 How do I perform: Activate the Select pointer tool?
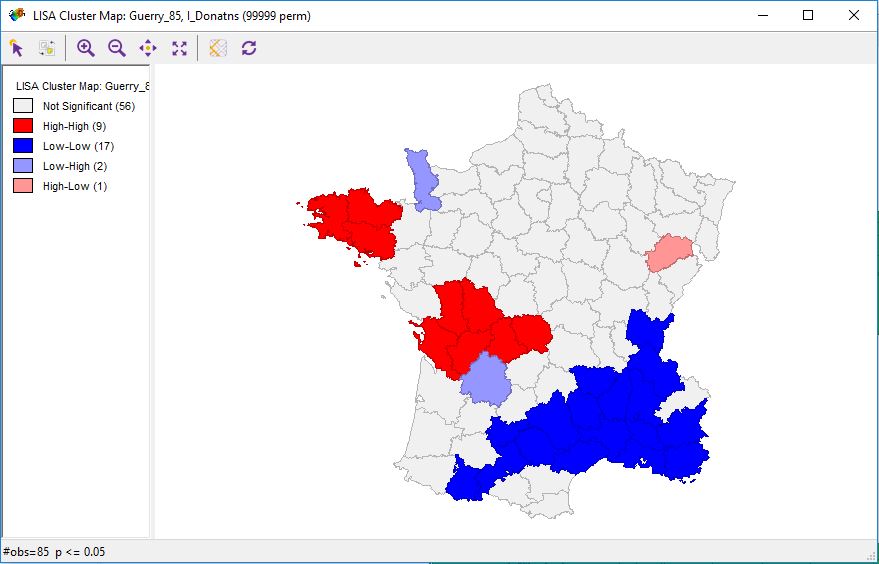[17, 48]
